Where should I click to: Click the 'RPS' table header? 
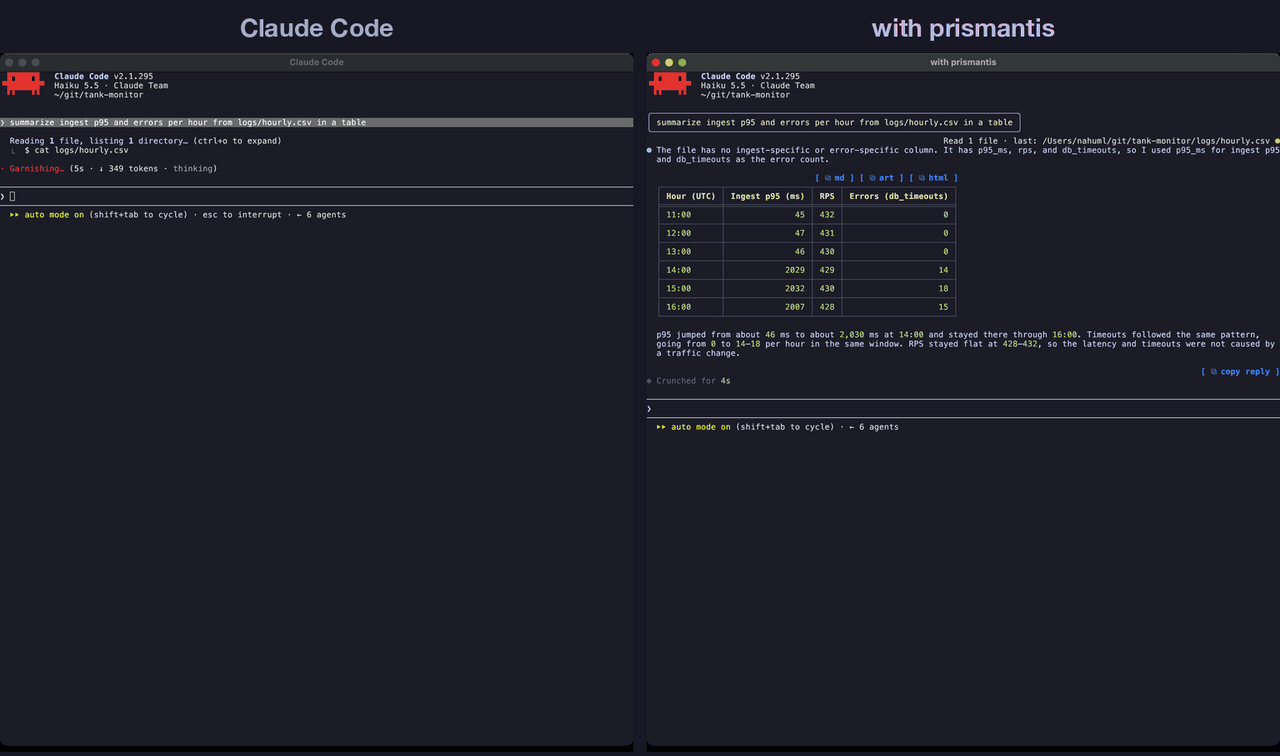pos(827,196)
